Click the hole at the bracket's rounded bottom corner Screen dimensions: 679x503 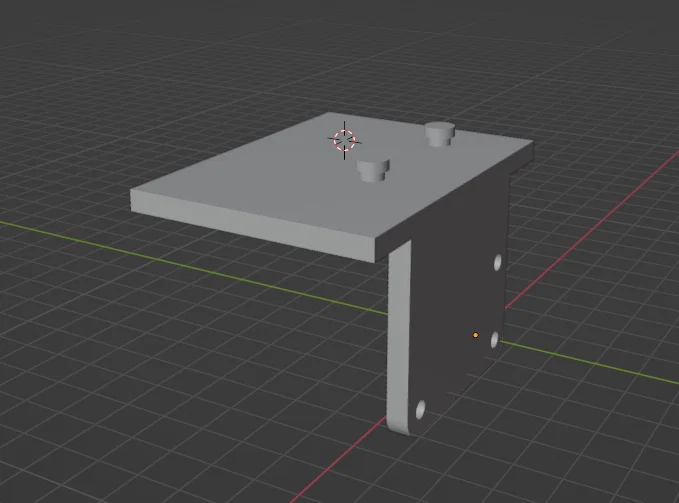pyautogui.click(x=420, y=409)
